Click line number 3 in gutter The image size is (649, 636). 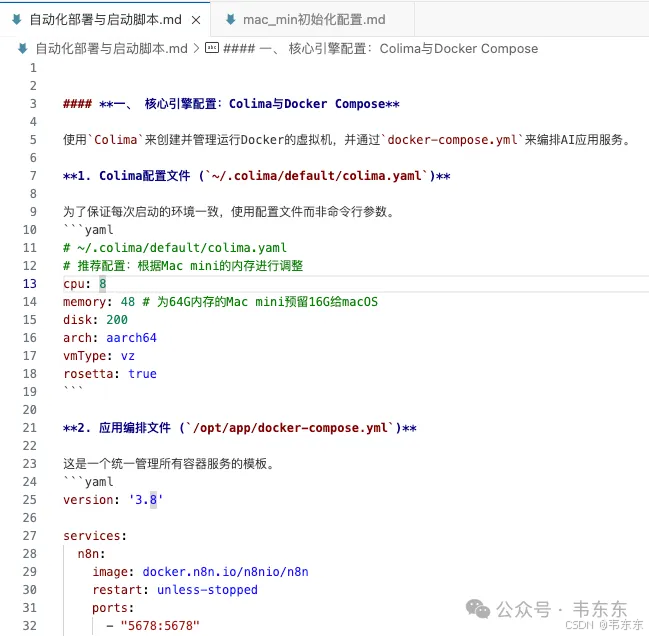pyautogui.click(x=33, y=103)
